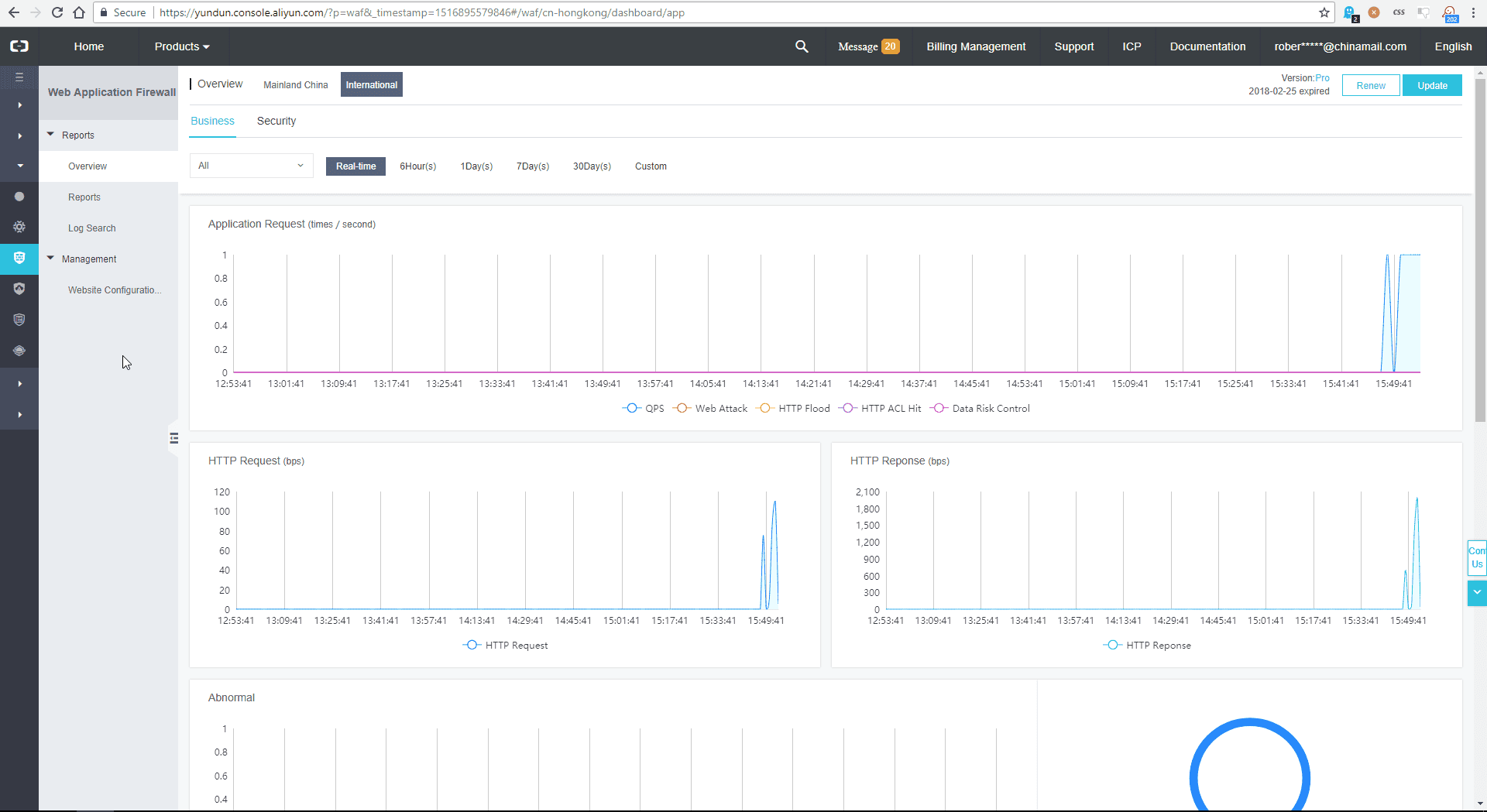Click the thumbs-down extension icon

pyautogui.click(x=1423, y=12)
